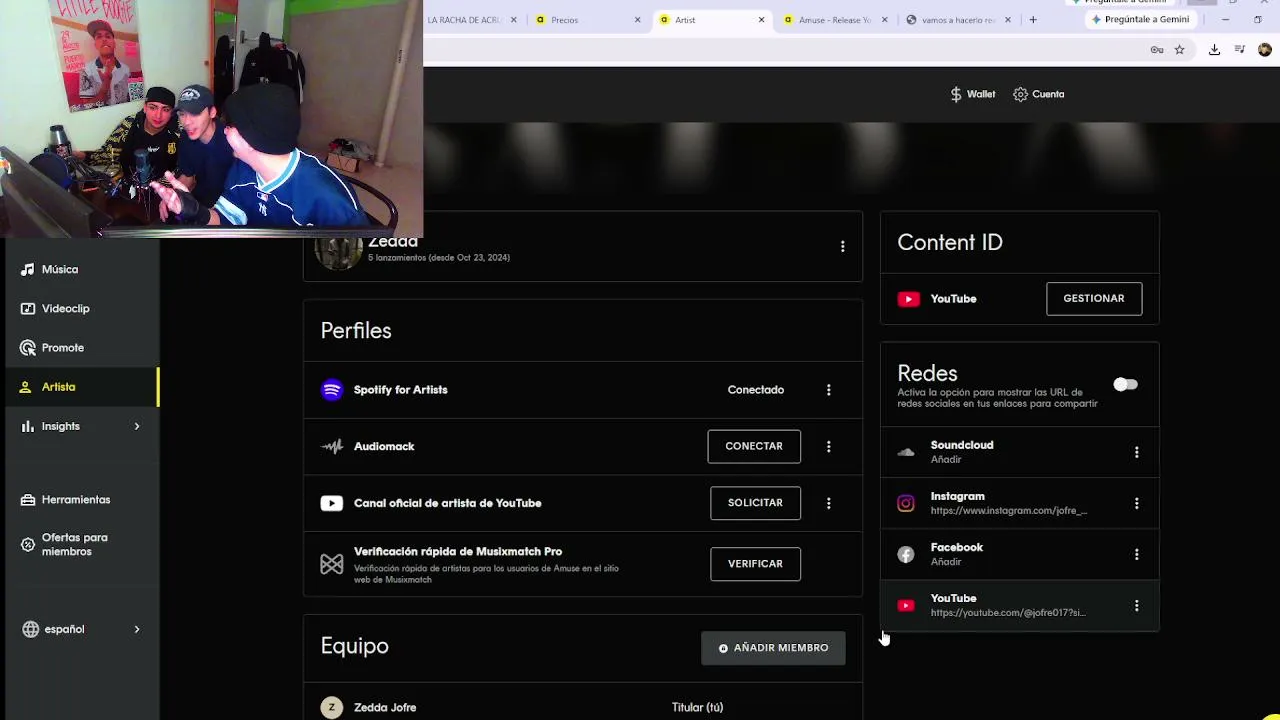Close the Precios browser tab
This screenshot has height=720, width=1280.
(x=638, y=20)
